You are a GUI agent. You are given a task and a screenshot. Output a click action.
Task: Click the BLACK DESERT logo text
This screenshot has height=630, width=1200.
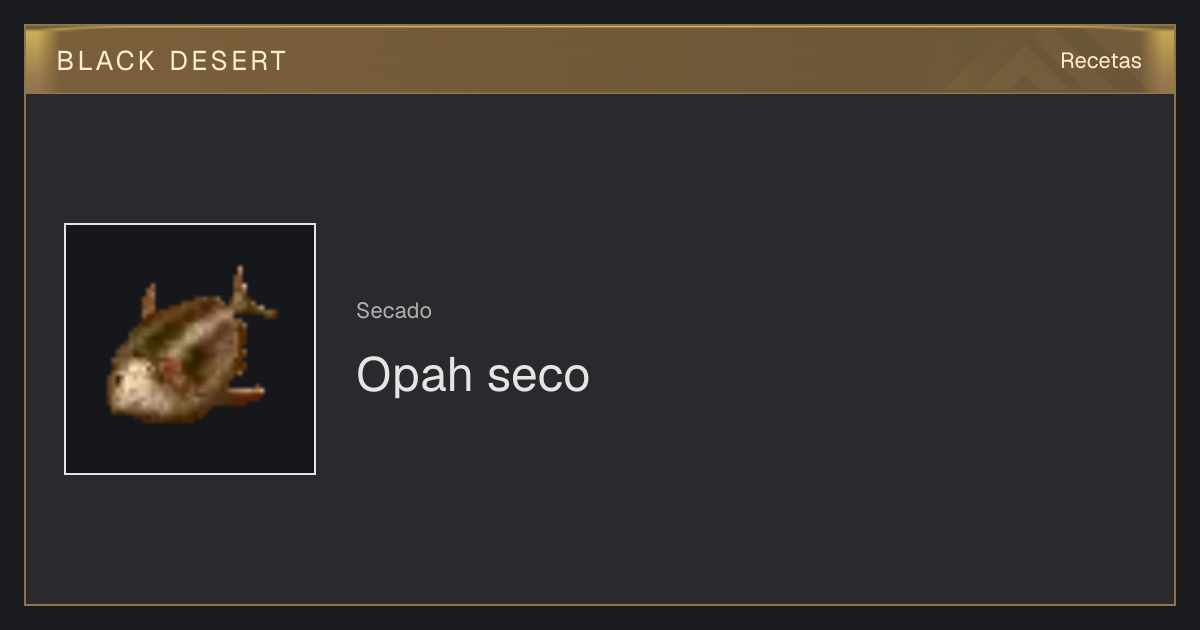(x=172, y=61)
